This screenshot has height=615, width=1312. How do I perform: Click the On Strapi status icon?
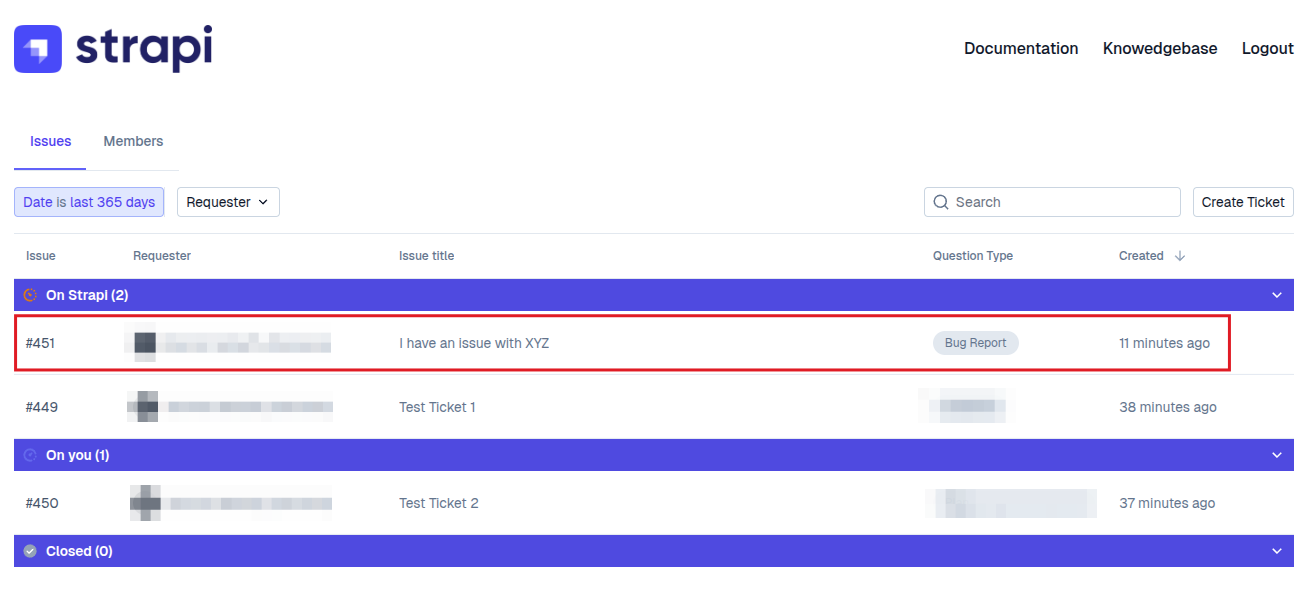pyautogui.click(x=30, y=295)
